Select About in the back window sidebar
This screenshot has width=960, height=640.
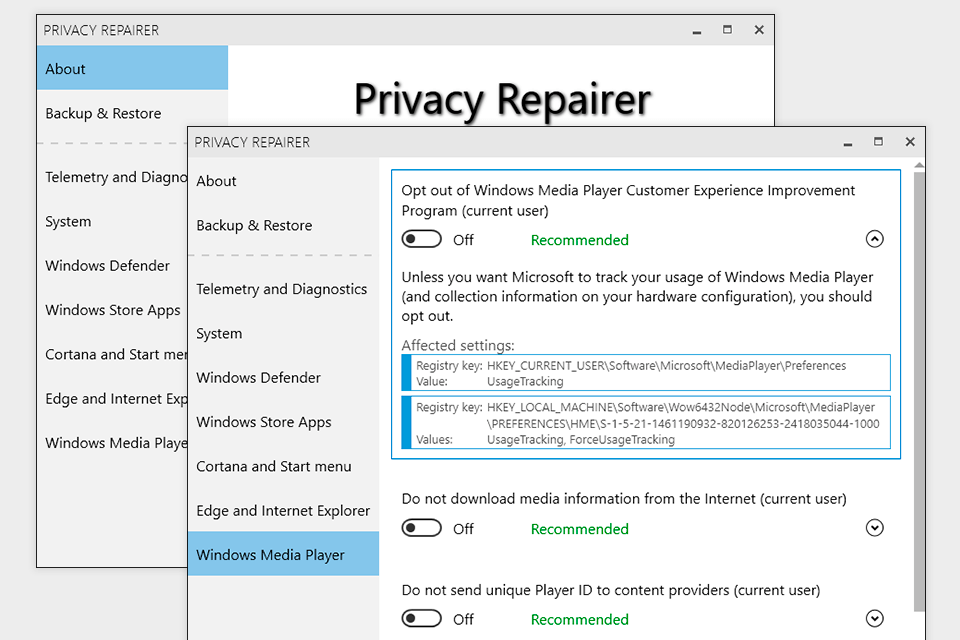click(132, 68)
